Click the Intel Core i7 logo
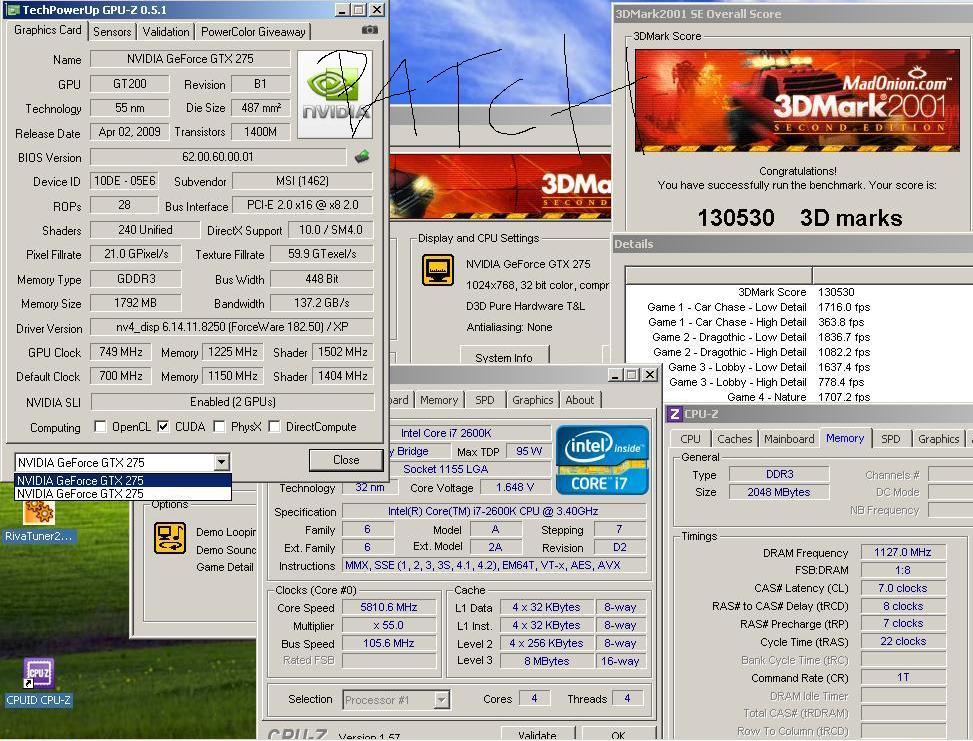Screen dimensions: 973x741 point(601,458)
